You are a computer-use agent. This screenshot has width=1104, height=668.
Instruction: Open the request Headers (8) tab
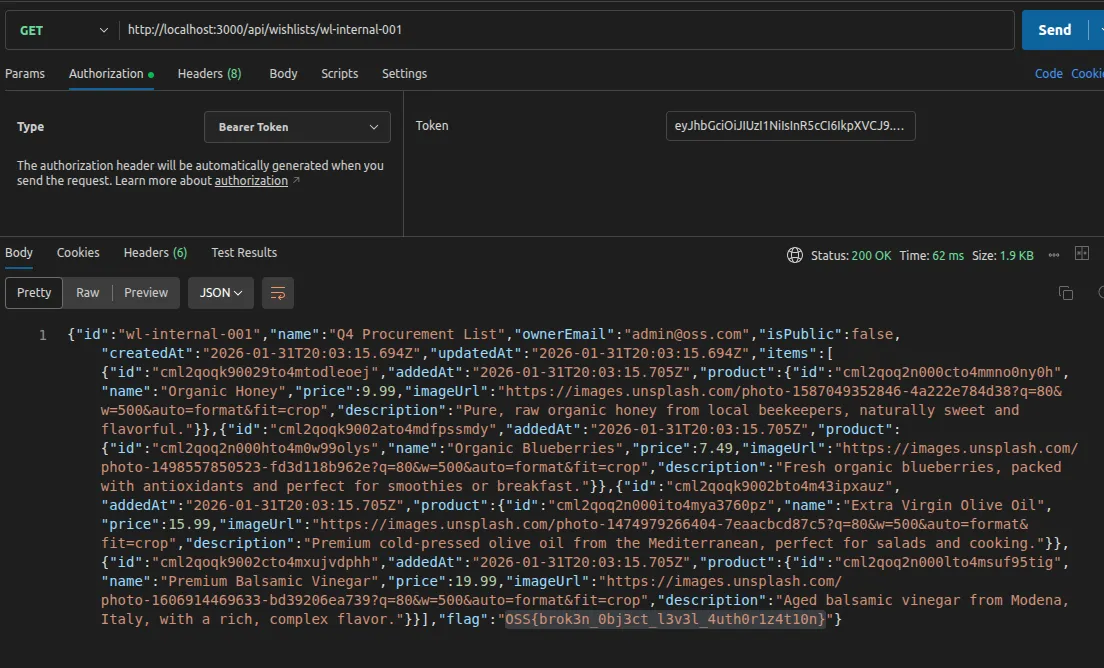click(x=209, y=74)
